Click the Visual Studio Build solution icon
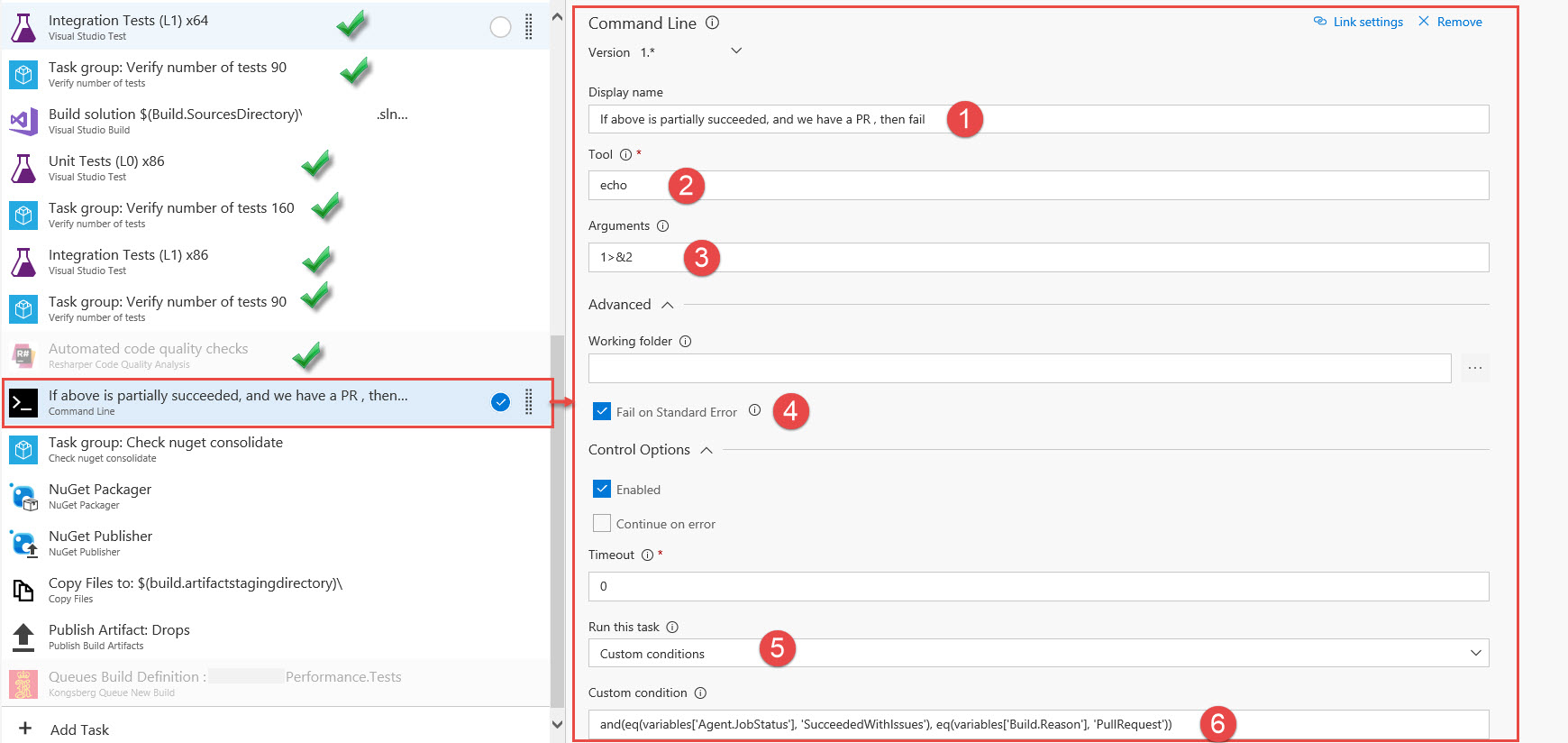The height and width of the screenshot is (743, 1568). [x=23, y=122]
